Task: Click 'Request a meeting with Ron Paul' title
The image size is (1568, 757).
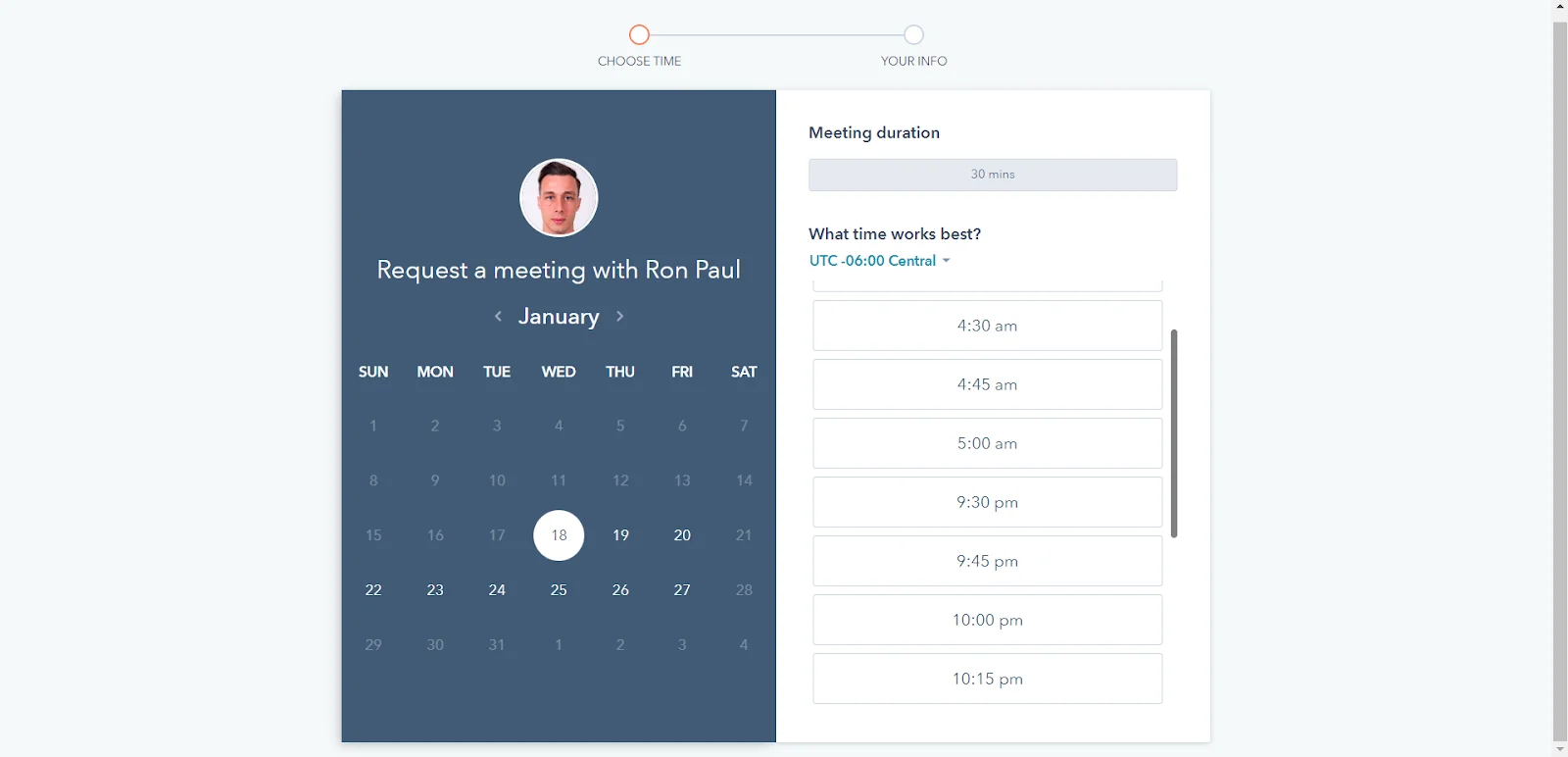Action: [x=559, y=270]
